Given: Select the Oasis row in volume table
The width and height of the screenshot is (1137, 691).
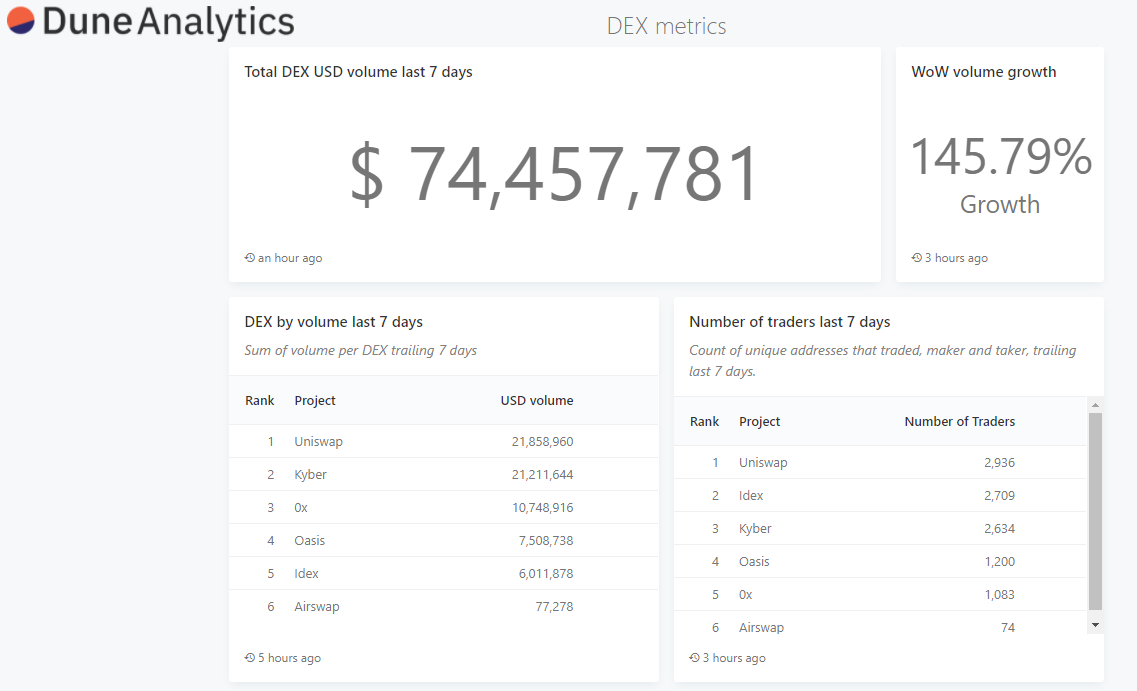Looking at the screenshot, I should tap(310, 540).
